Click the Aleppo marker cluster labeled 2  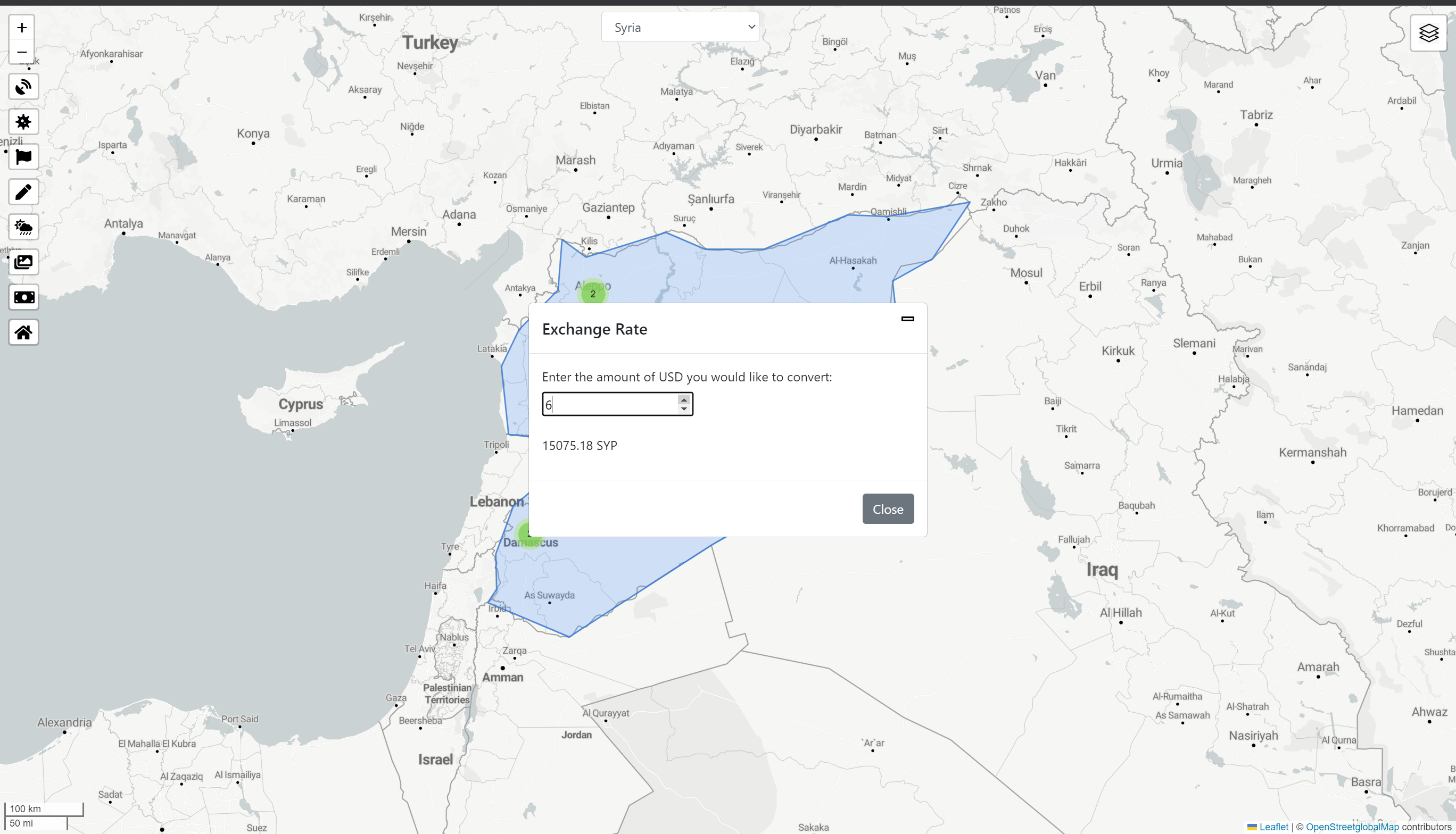click(592, 294)
